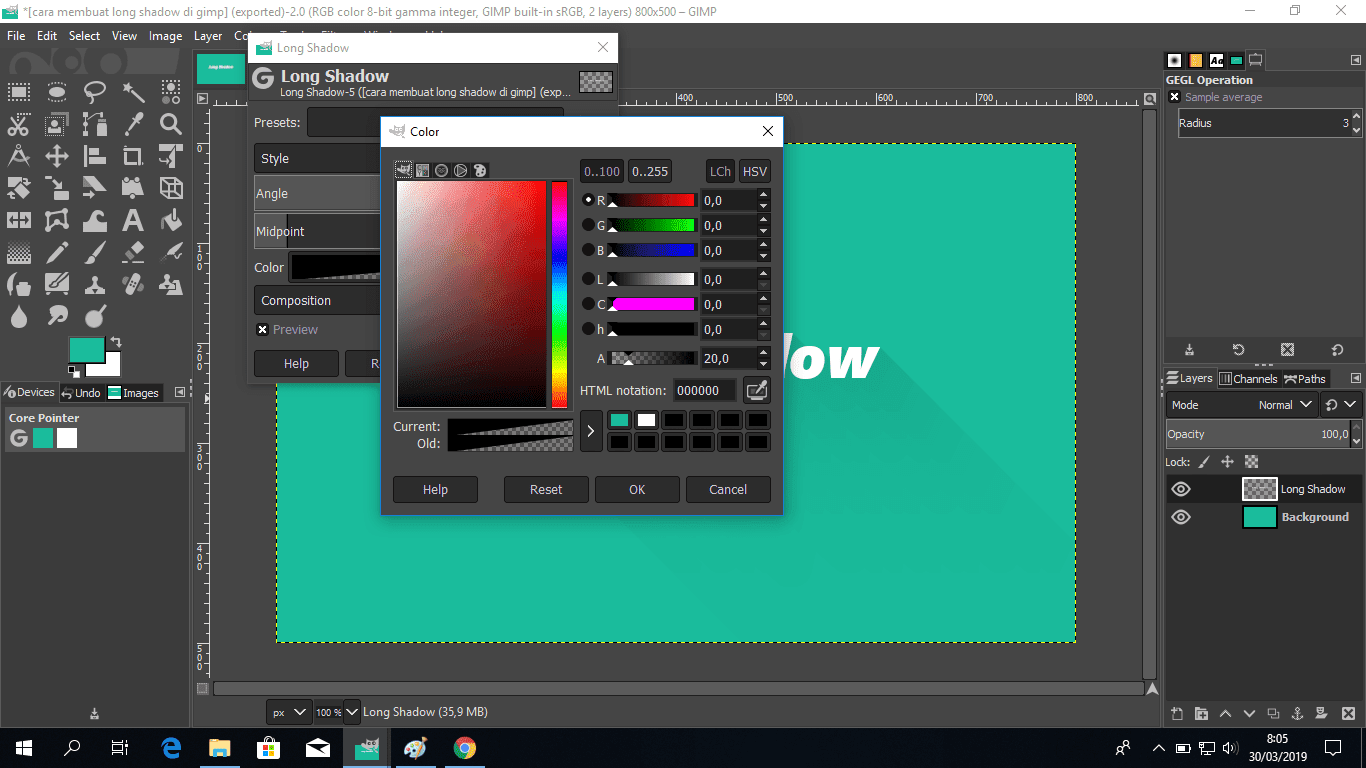
Task: Open Google Chrome from the taskbar
Action: click(x=464, y=748)
